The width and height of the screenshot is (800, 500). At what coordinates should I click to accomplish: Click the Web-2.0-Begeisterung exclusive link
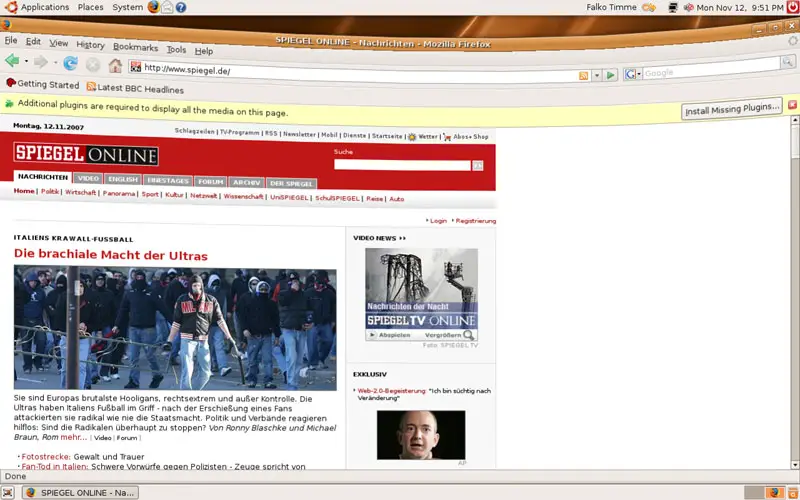click(x=391, y=391)
